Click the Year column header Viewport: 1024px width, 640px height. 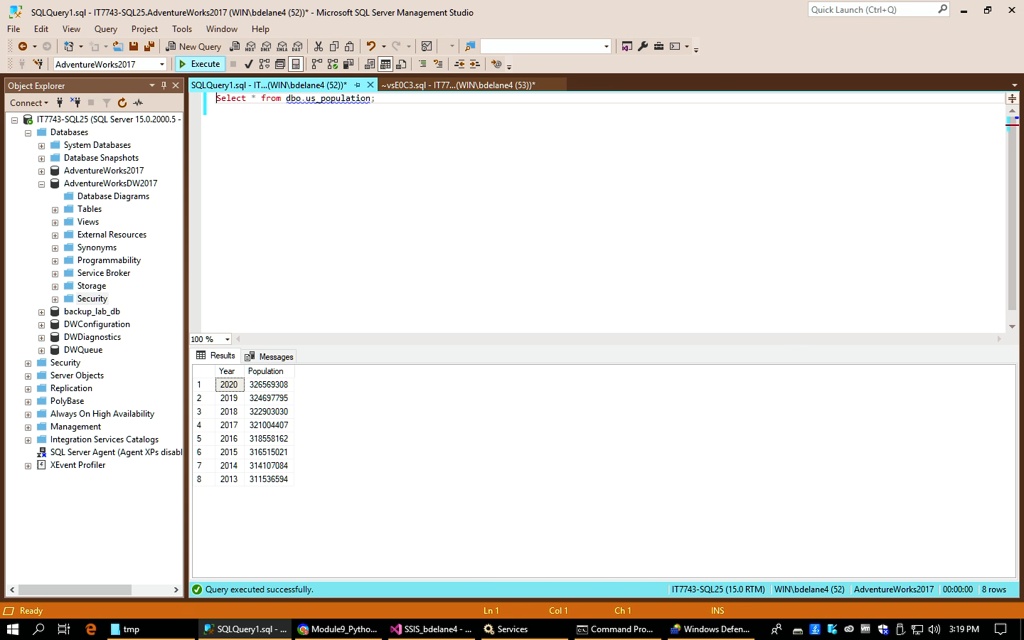(x=227, y=371)
